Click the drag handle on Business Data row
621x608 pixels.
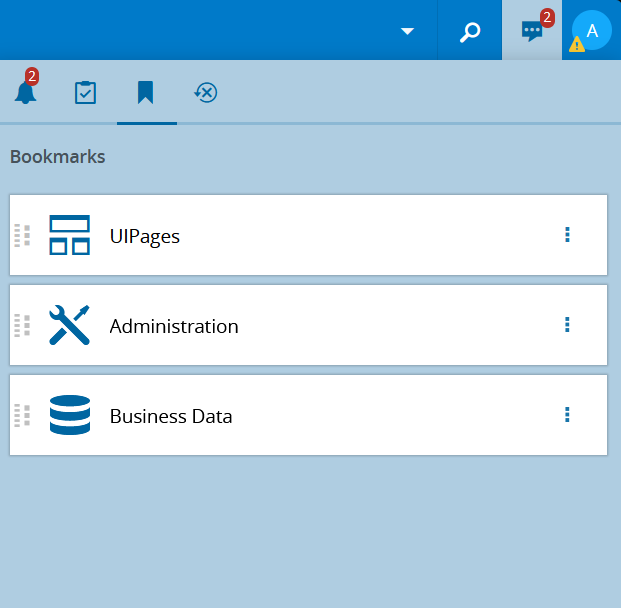pos(22,415)
